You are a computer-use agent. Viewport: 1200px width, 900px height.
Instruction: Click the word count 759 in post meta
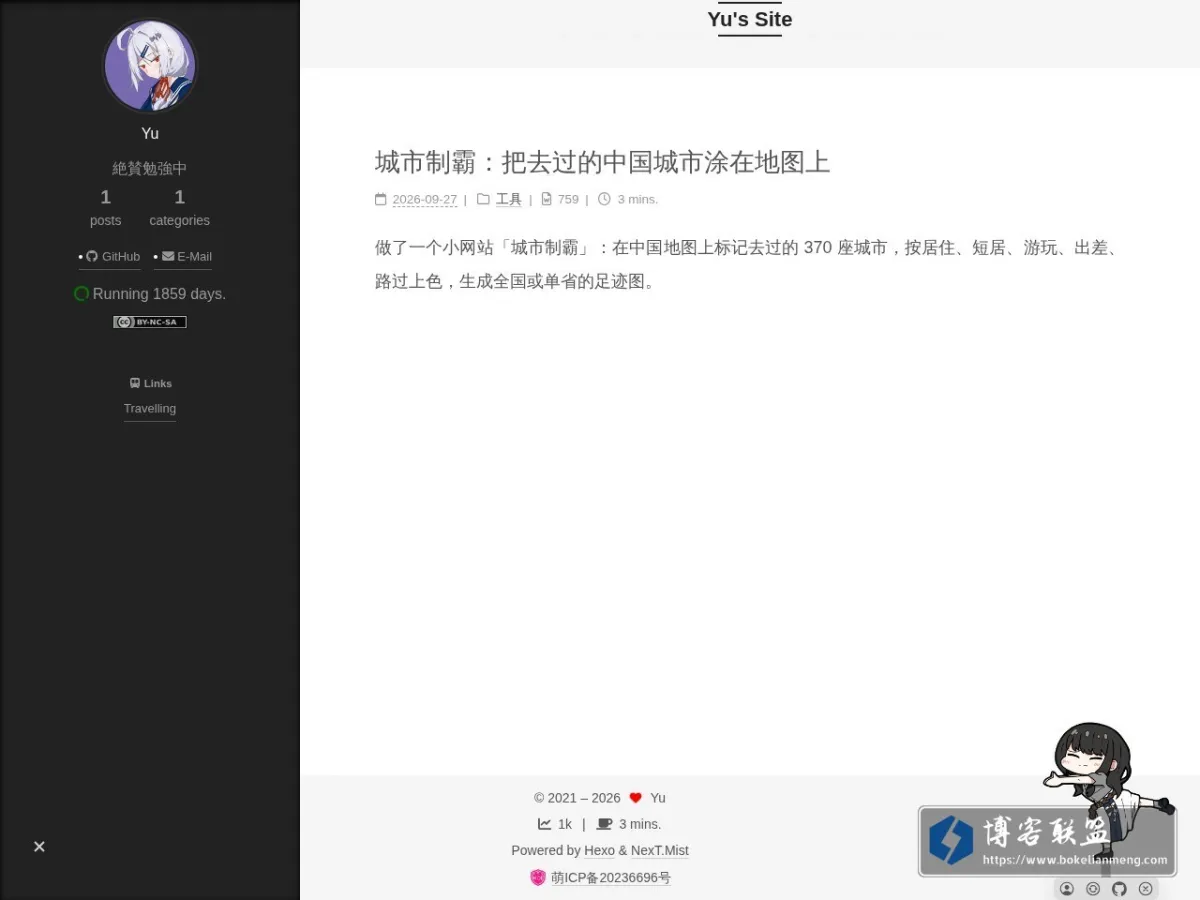pos(568,200)
